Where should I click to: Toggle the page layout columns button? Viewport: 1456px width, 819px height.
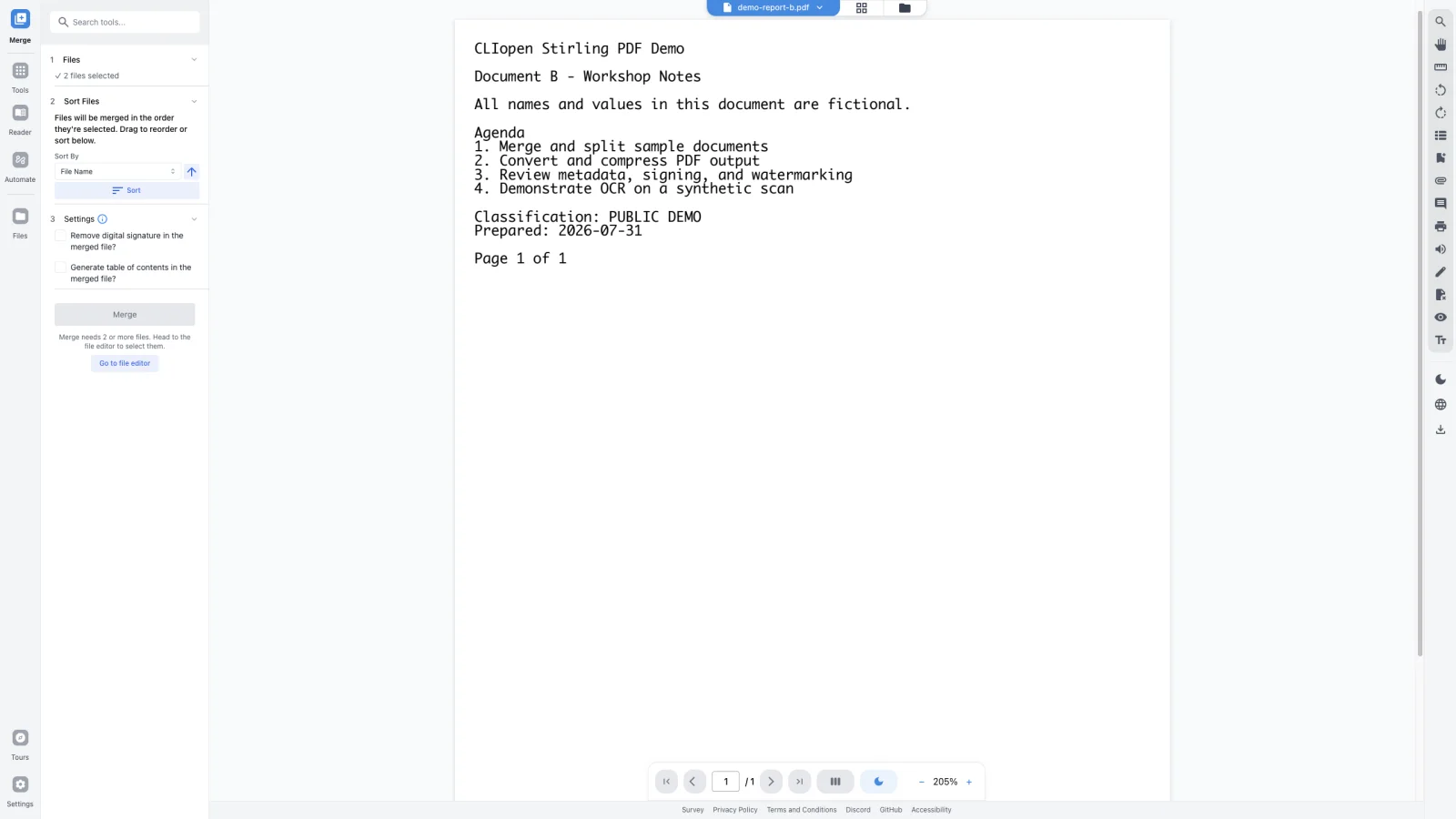835,782
